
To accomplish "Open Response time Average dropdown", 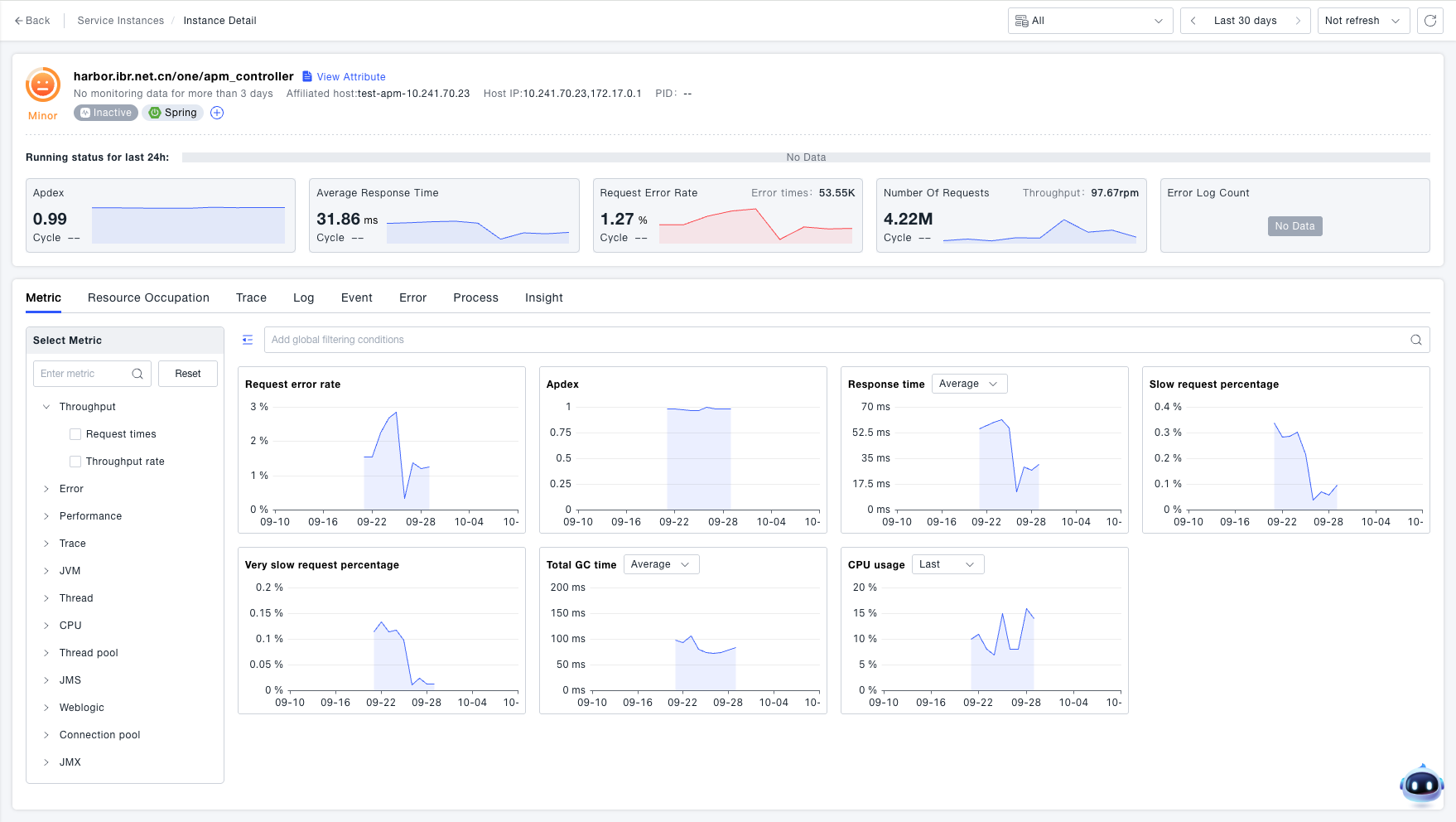I will (968, 384).
